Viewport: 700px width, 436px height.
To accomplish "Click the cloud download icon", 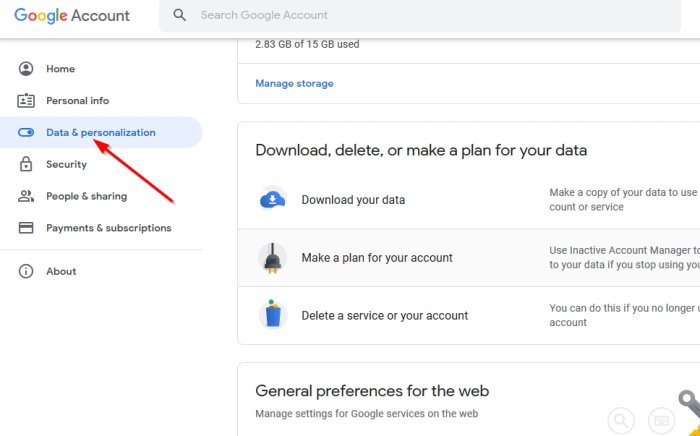I will [272, 199].
